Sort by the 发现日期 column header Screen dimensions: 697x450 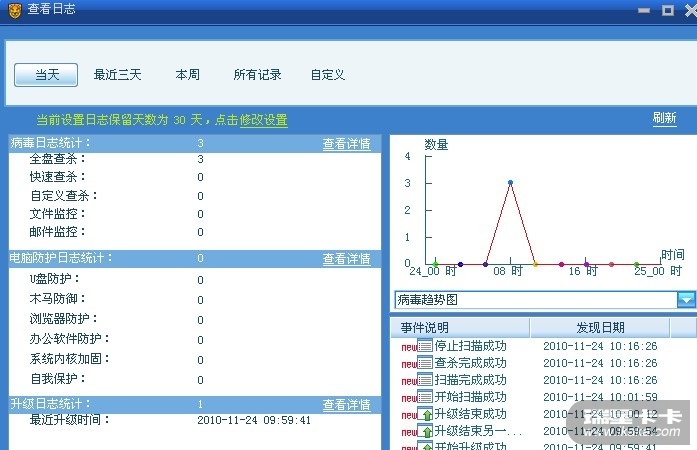point(600,328)
